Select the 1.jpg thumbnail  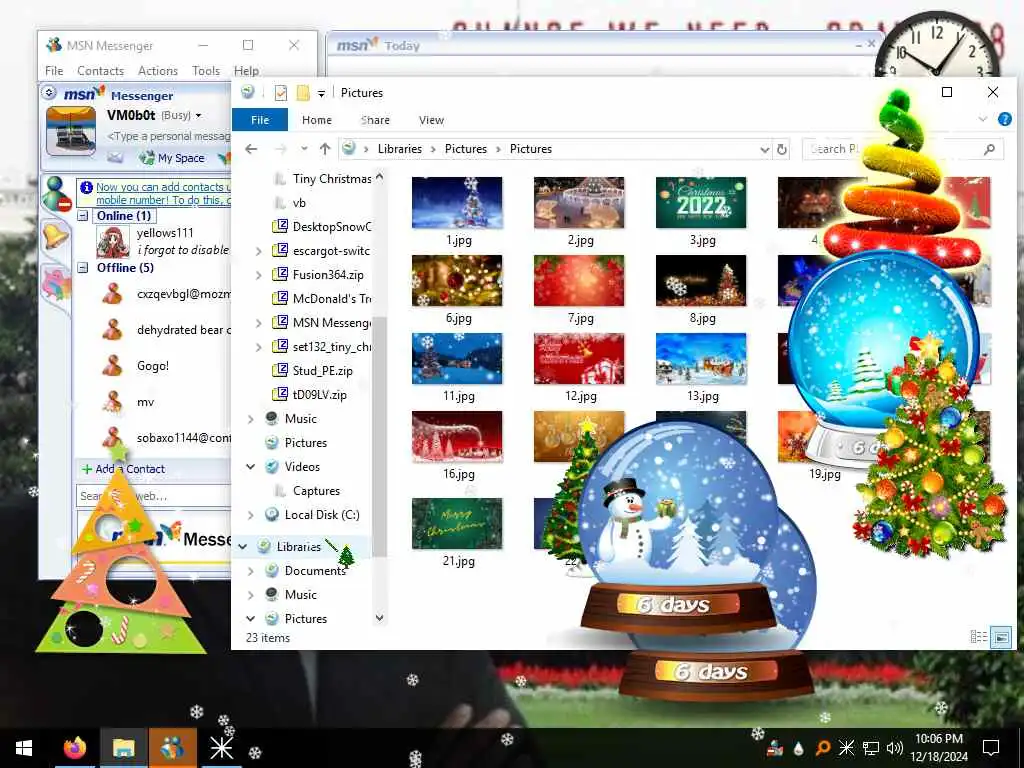tap(457, 202)
